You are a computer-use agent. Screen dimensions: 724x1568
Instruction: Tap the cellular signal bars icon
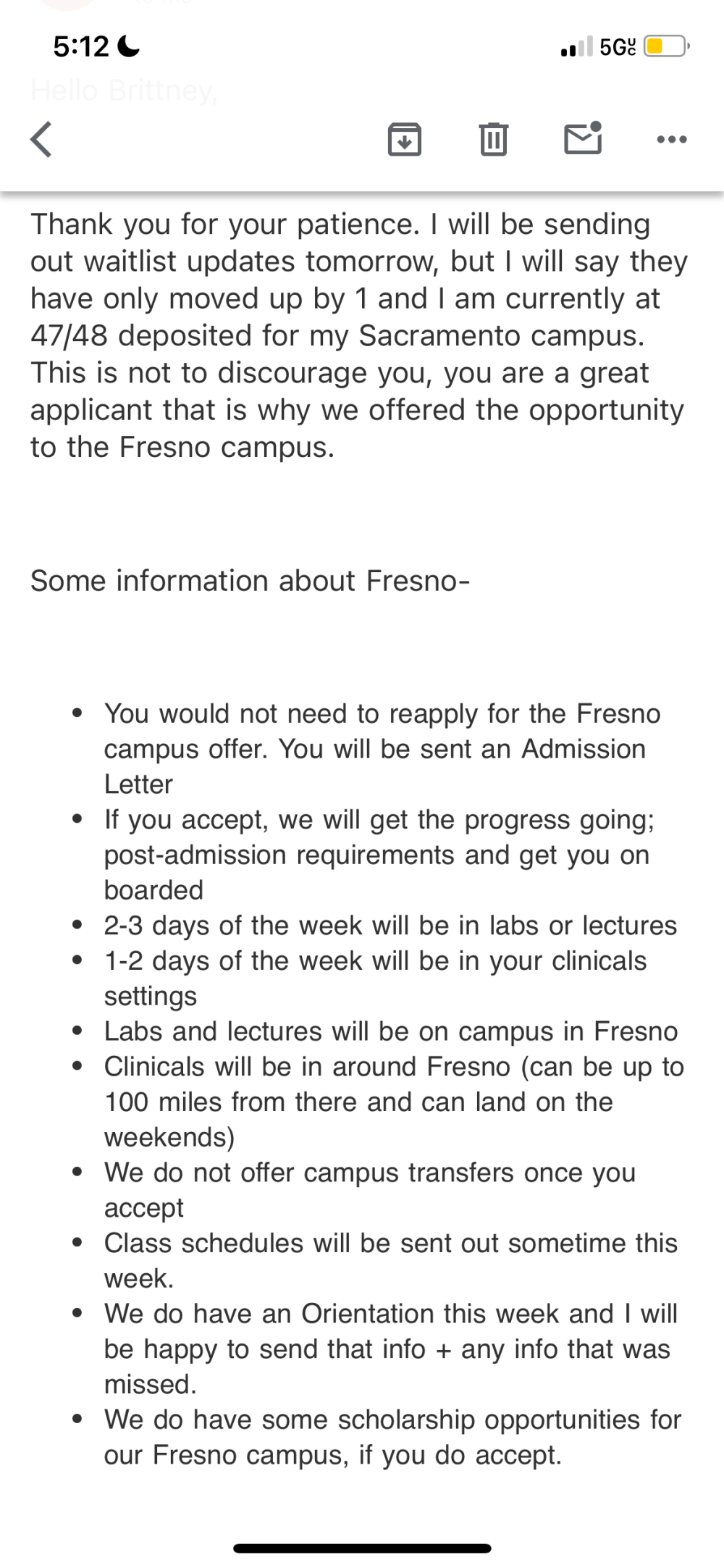coord(577,46)
